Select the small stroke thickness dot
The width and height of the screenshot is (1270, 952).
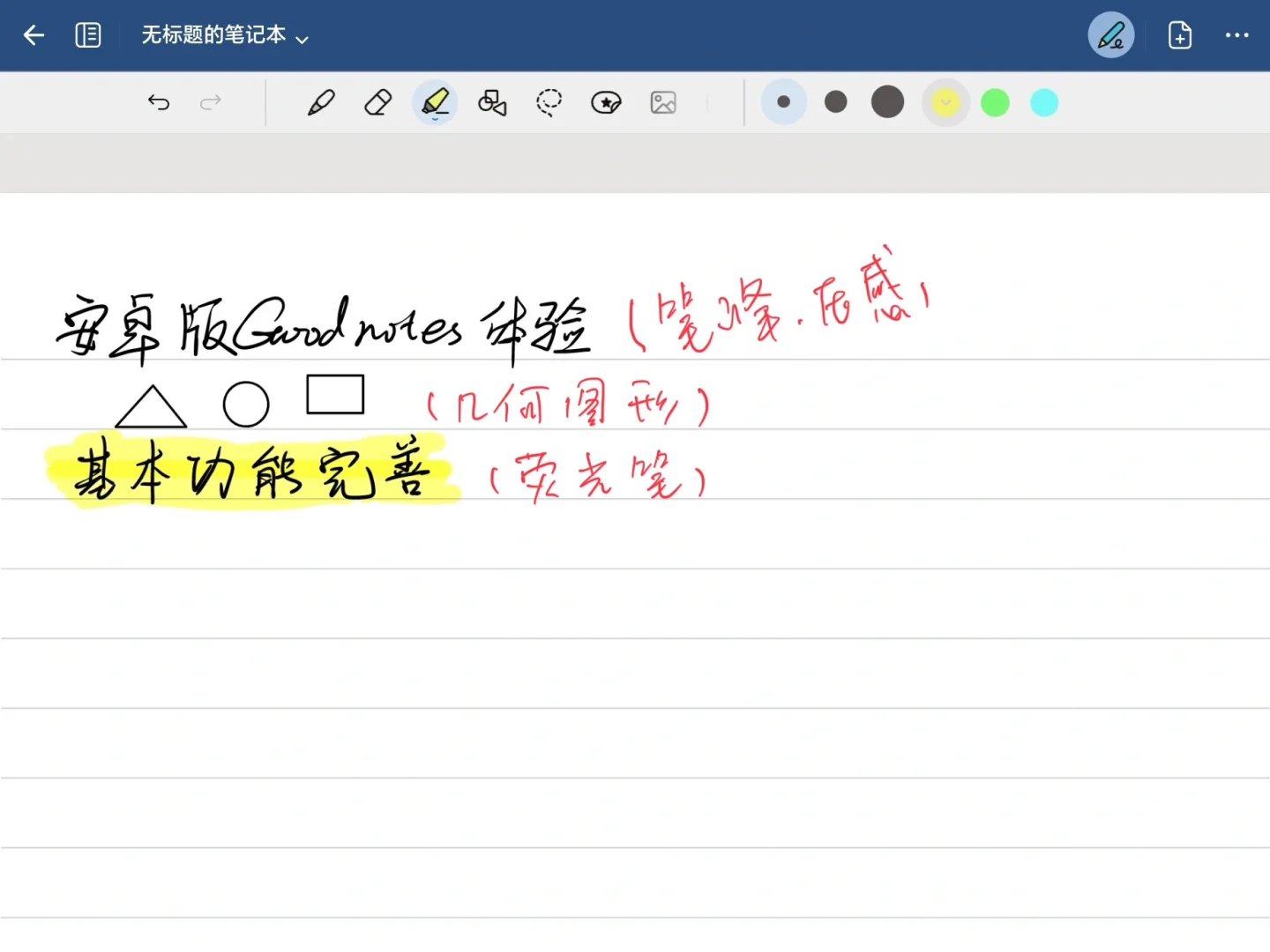[783, 102]
